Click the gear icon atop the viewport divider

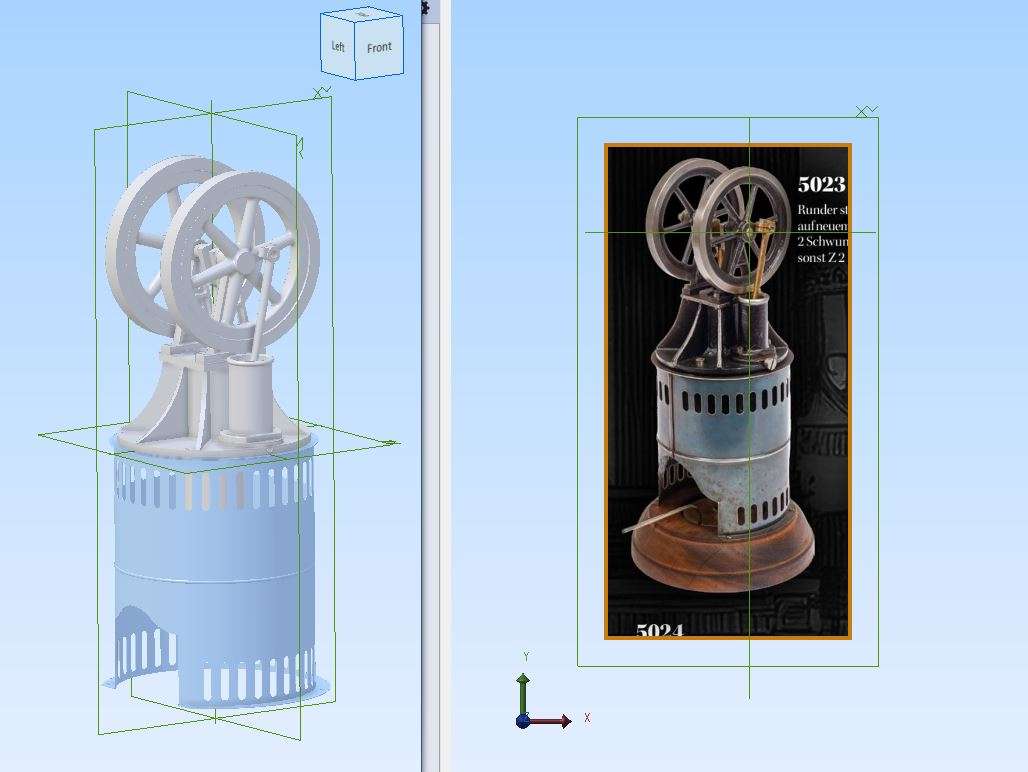[x=426, y=7]
